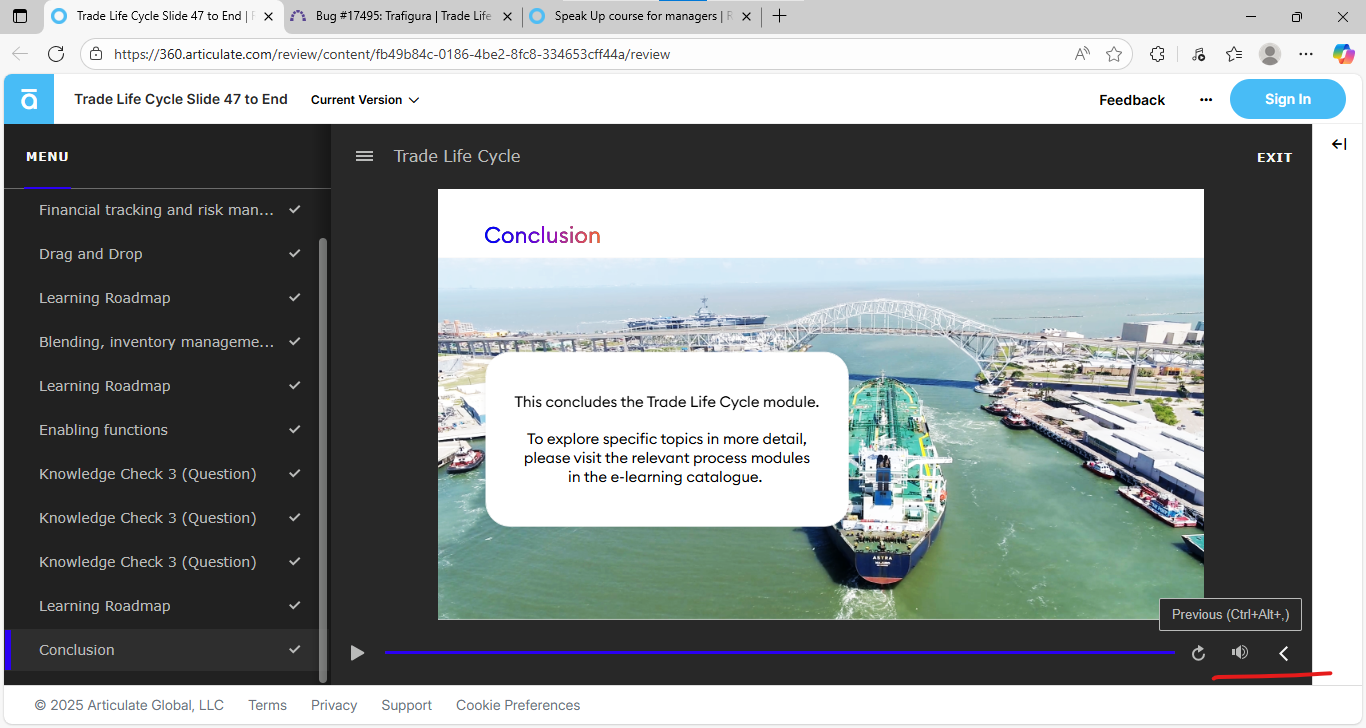Viewport: 1366px width, 728px height.
Task: Open the three-dot more options menu
Action: [1206, 100]
